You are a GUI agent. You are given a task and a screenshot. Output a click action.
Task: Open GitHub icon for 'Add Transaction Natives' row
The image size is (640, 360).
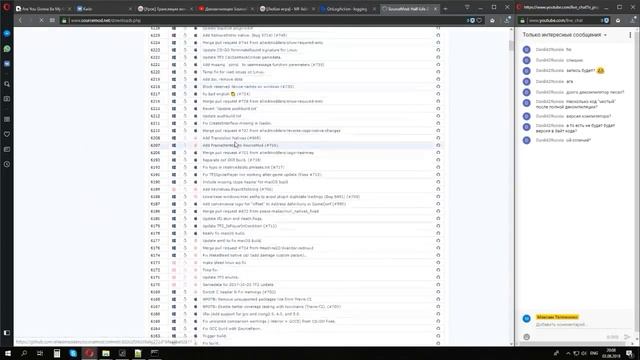click(x=438, y=138)
